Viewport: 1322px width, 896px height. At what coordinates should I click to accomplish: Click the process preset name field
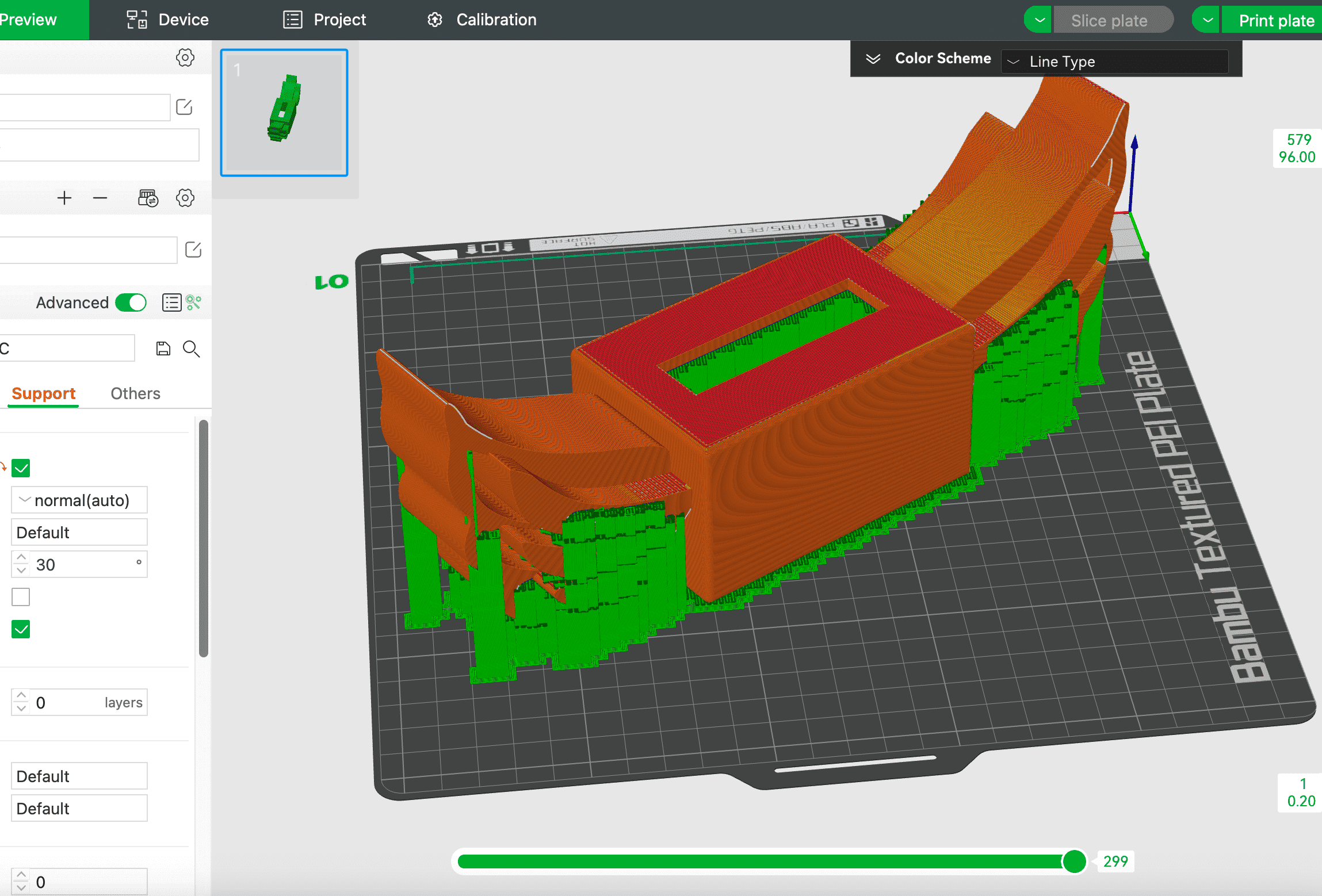(67, 348)
